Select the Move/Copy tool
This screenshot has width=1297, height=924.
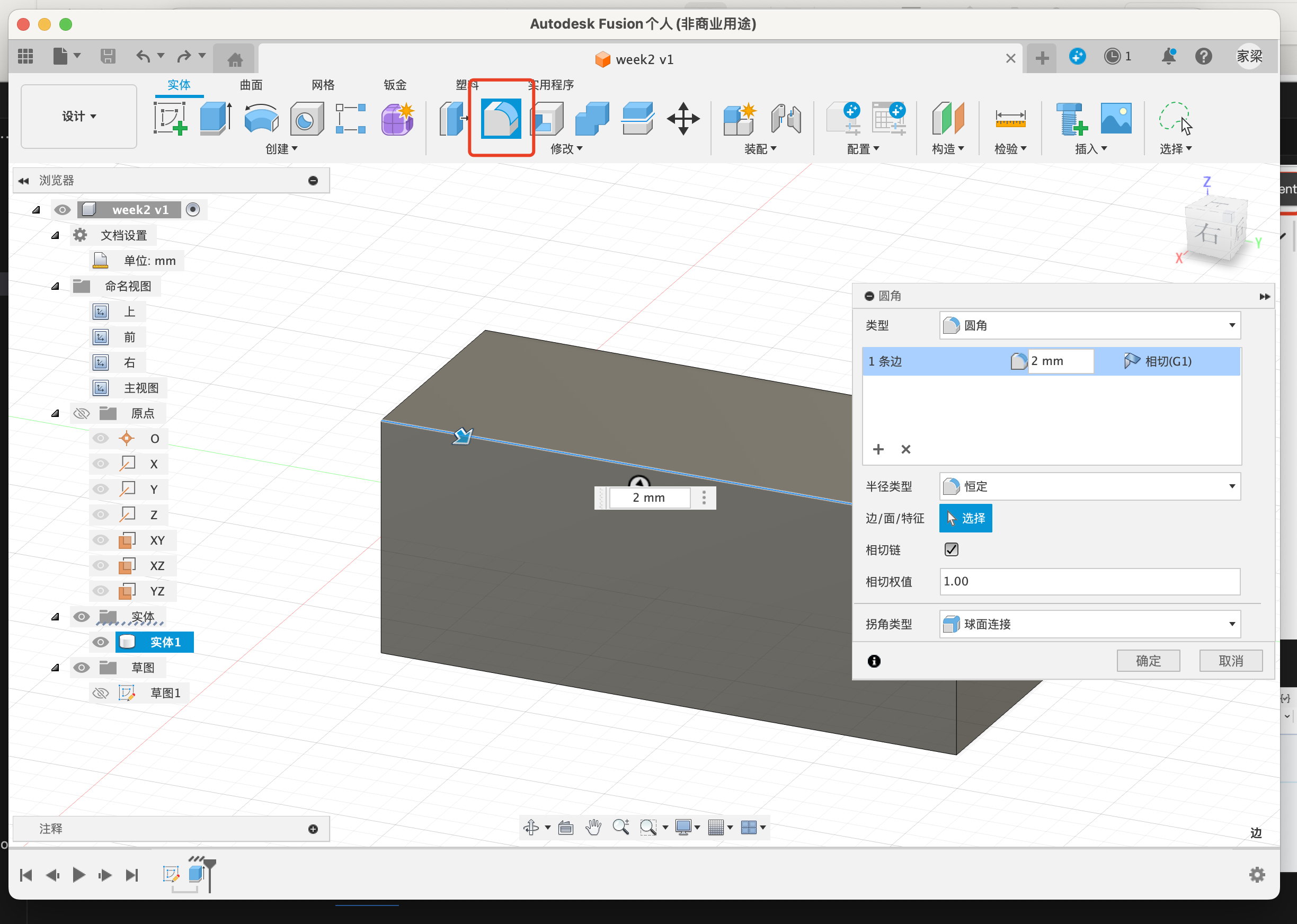pyautogui.click(x=683, y=118)
